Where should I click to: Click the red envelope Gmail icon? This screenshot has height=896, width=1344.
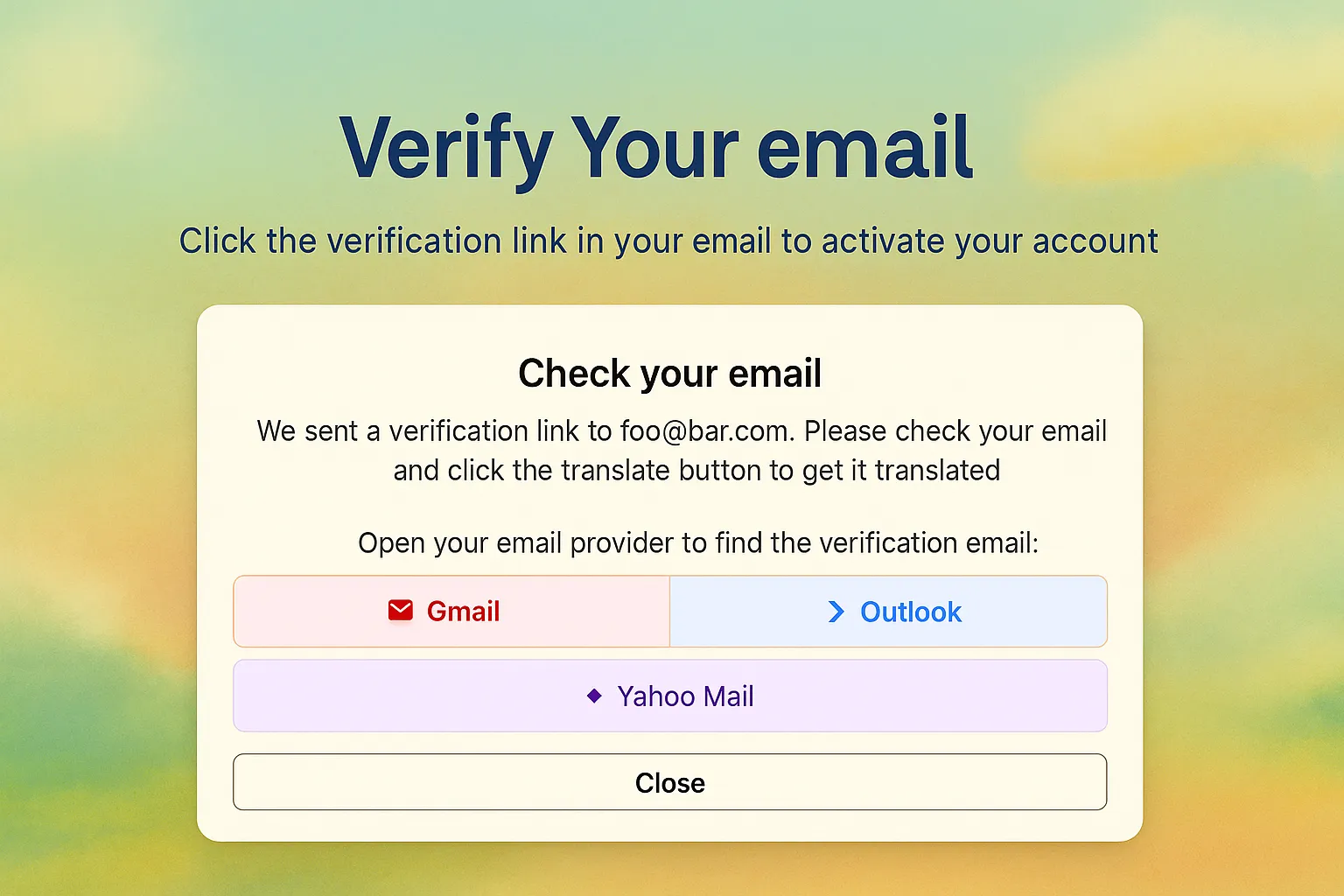coord(401,611)
